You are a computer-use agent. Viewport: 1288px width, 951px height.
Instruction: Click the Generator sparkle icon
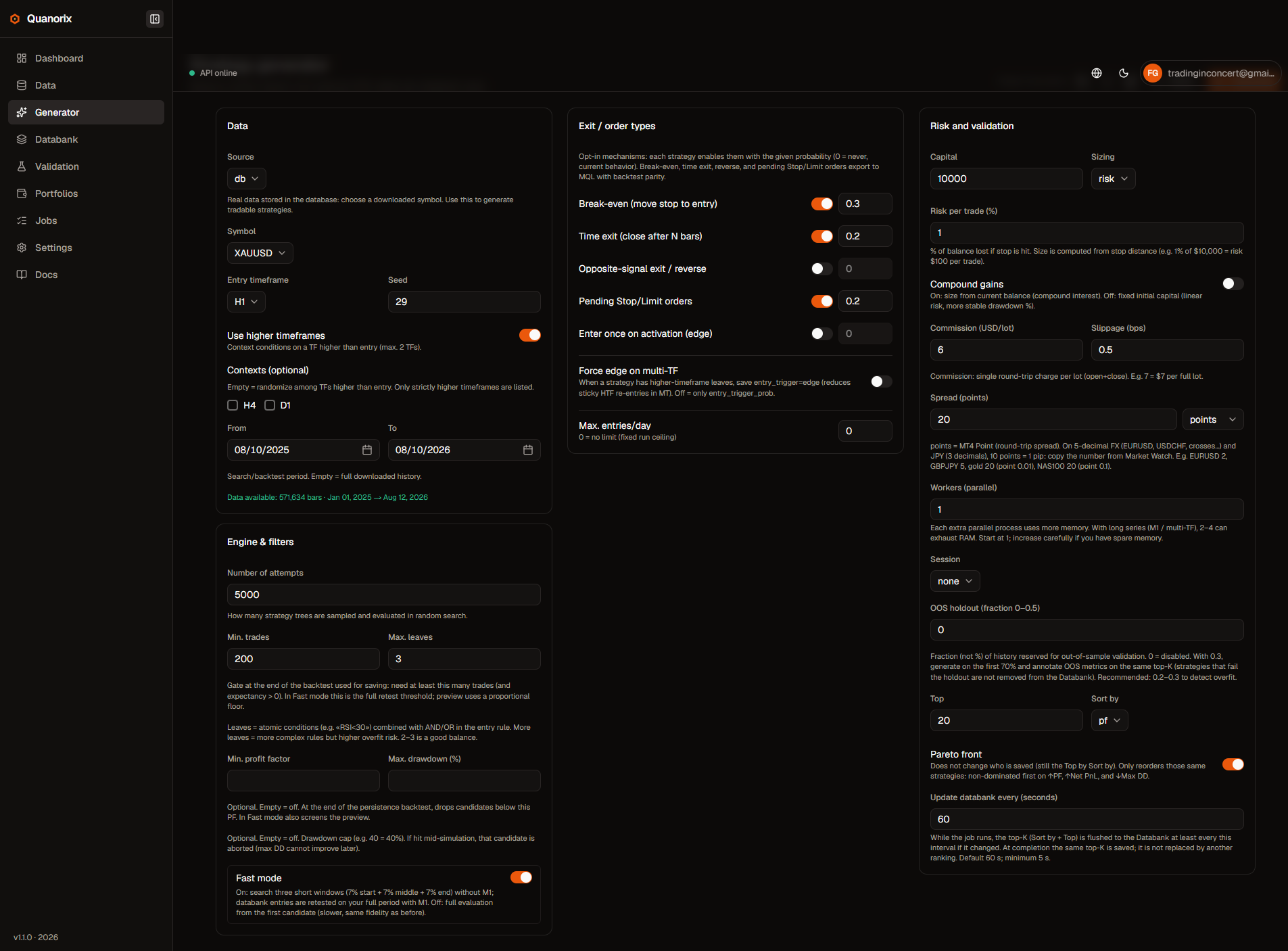(22, 112)
